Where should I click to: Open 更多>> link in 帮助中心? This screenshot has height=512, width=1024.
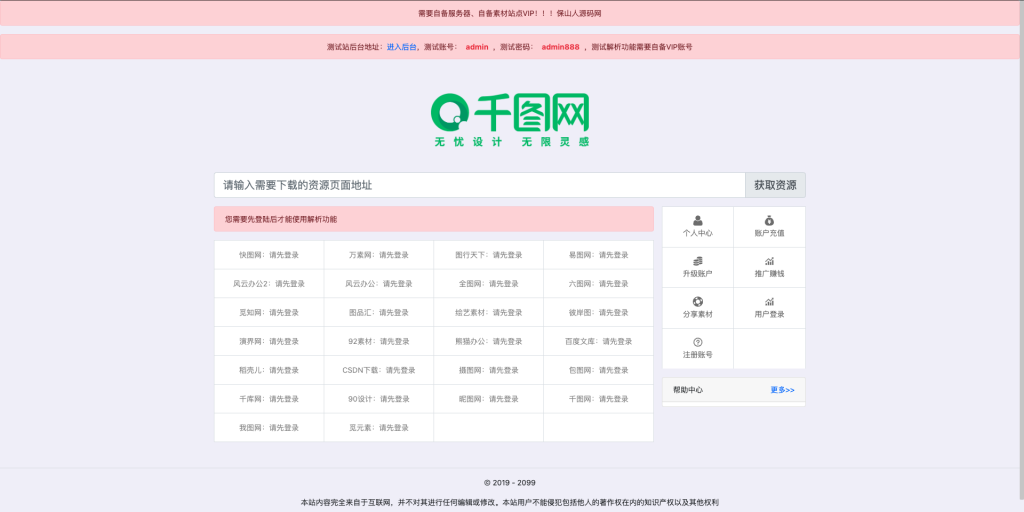pyautogui.click(x=782, y=390)
